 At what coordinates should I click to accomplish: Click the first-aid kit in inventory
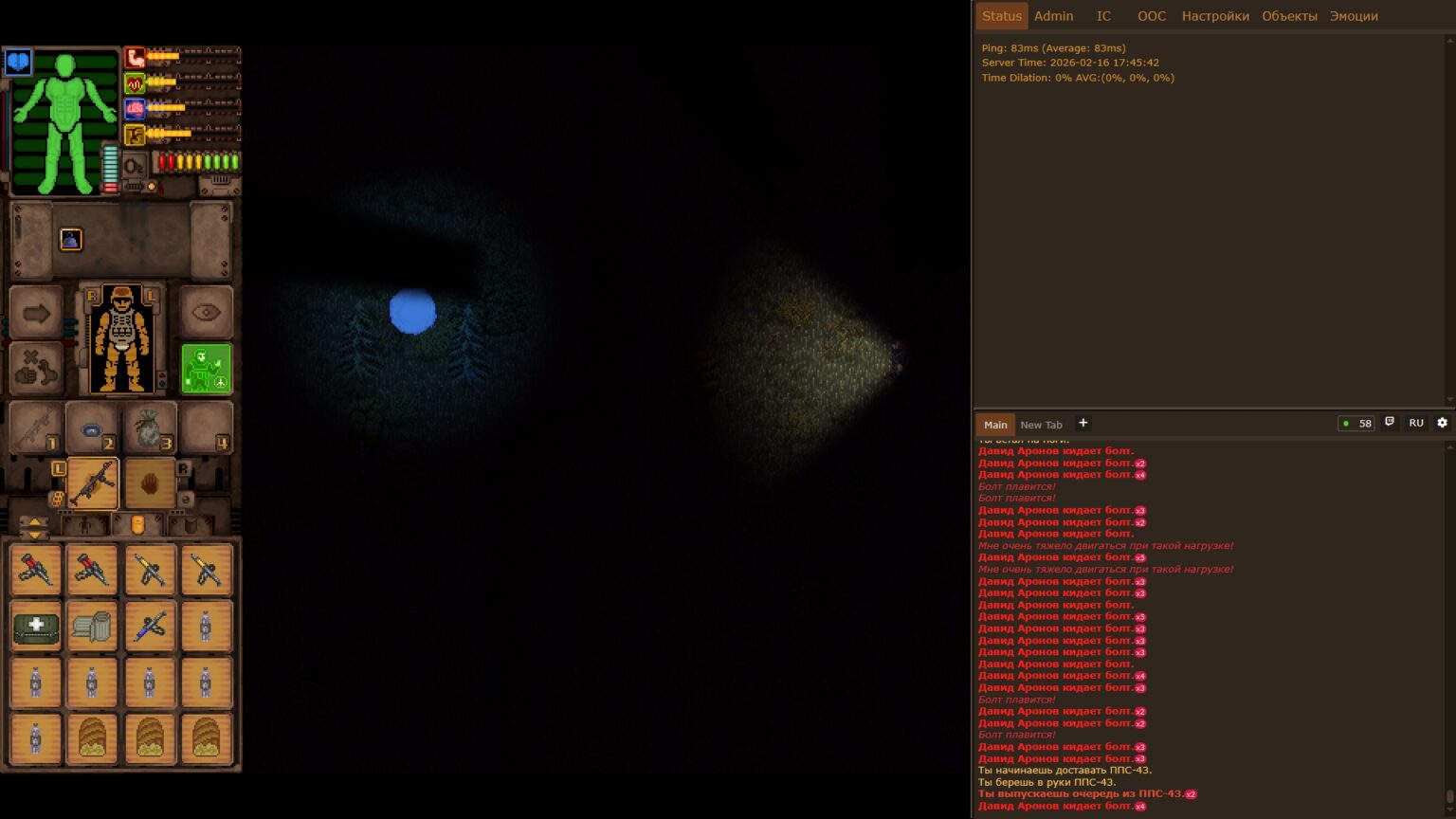[36, 627]
